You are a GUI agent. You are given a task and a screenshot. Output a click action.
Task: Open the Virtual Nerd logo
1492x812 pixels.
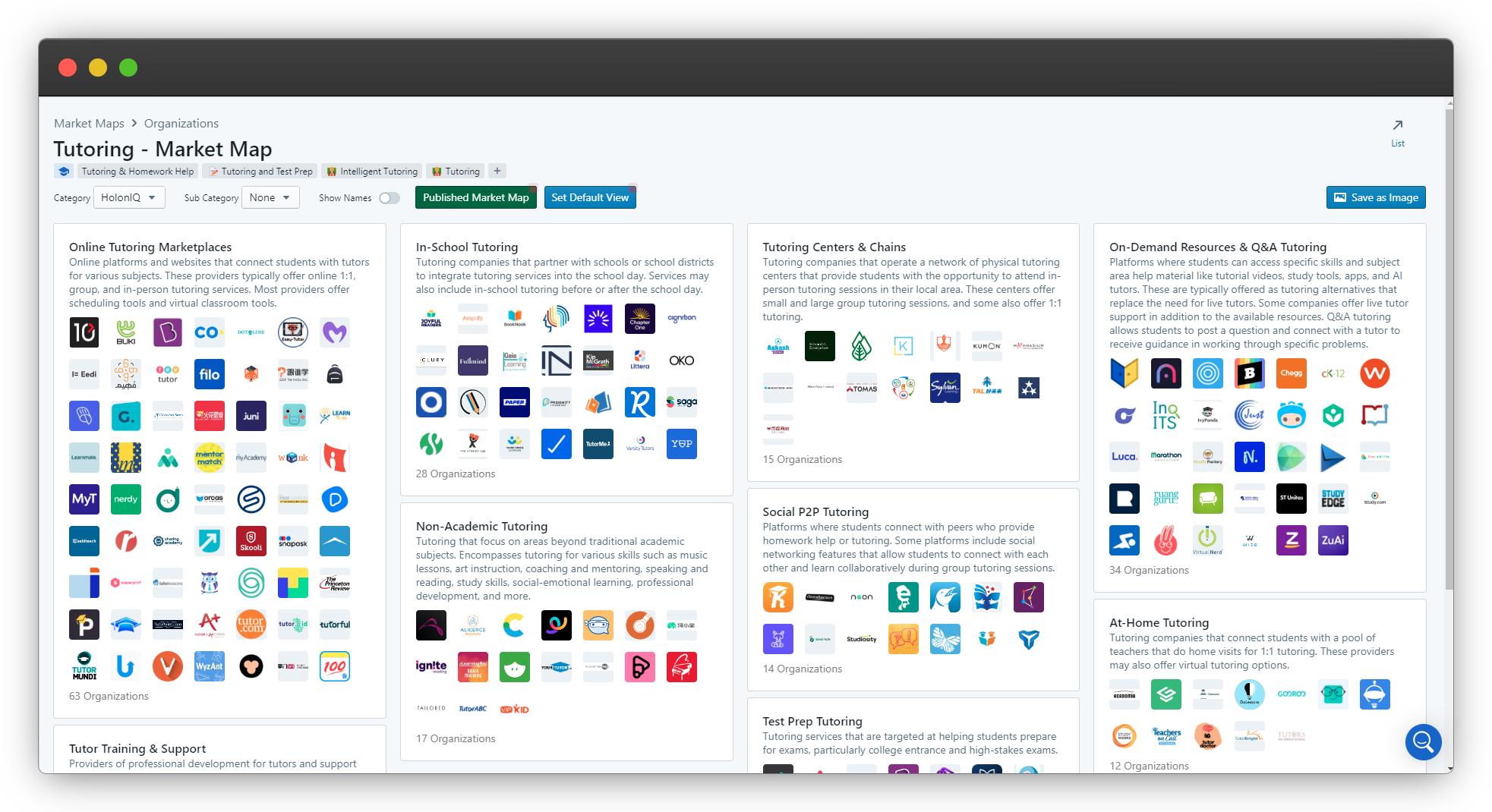point(1208,540)
